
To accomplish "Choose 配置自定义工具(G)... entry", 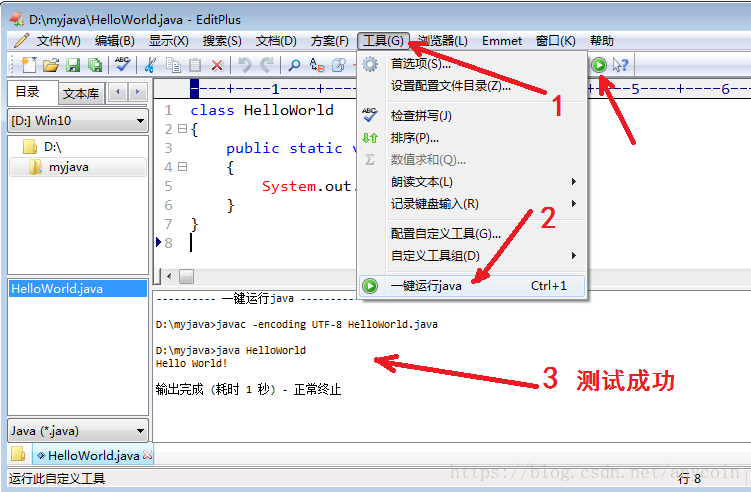I will tap(473, 233).
